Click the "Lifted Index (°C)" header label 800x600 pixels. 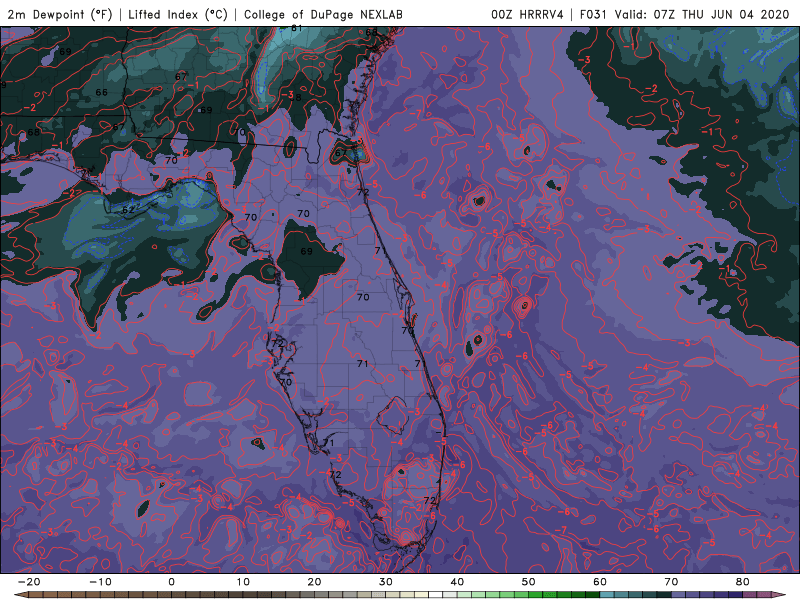point(178,14)
